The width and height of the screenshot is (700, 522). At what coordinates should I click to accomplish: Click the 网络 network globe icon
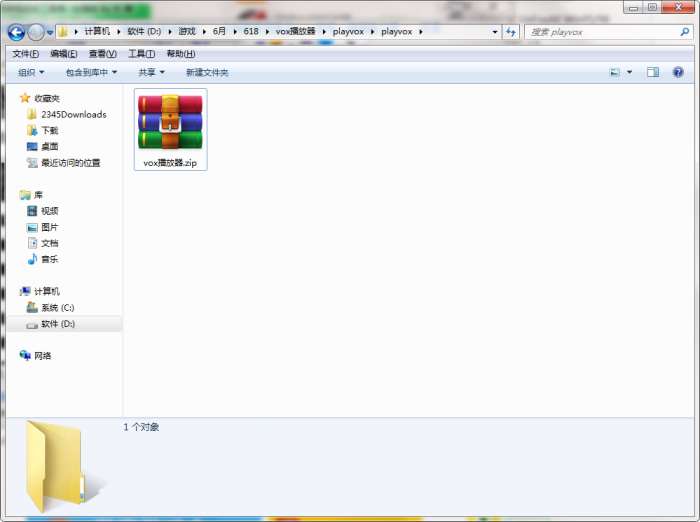coord(25,355)
